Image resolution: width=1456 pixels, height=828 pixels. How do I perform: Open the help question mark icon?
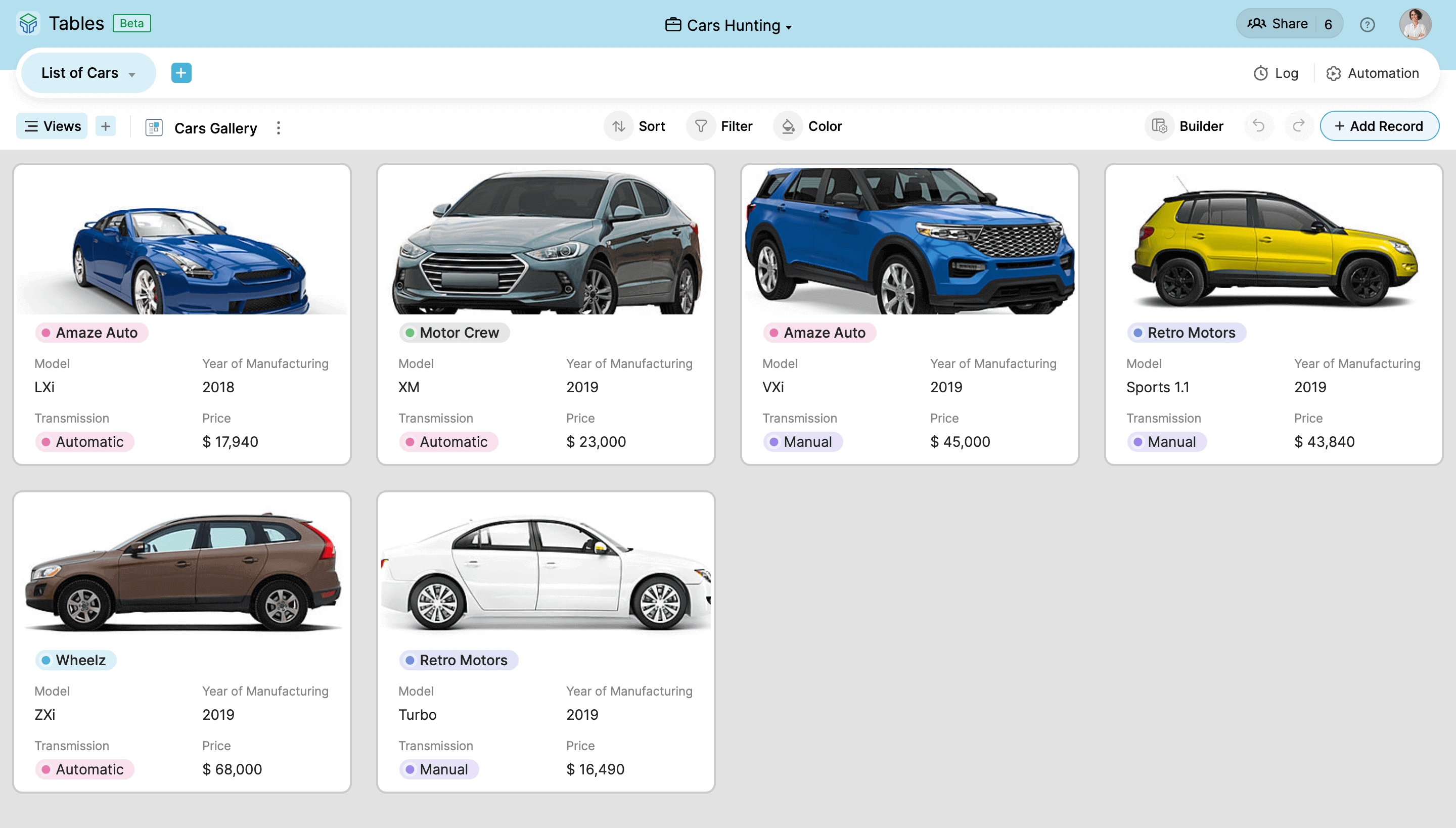1367,25
